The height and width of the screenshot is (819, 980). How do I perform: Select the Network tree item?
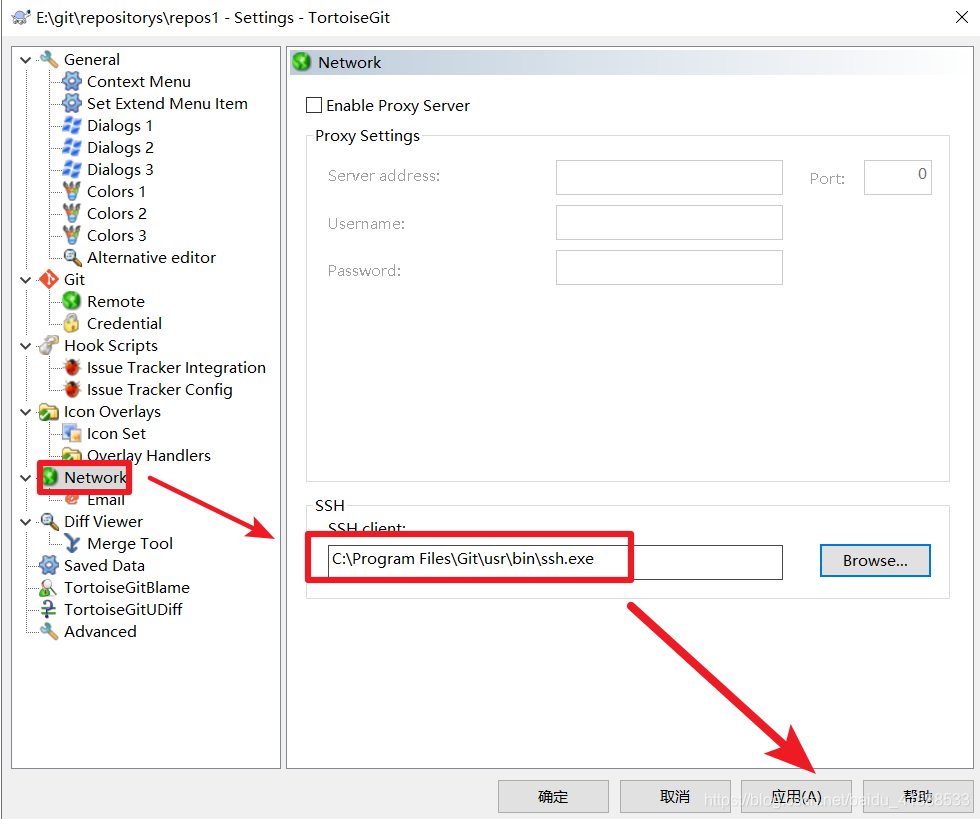(95, 478)
